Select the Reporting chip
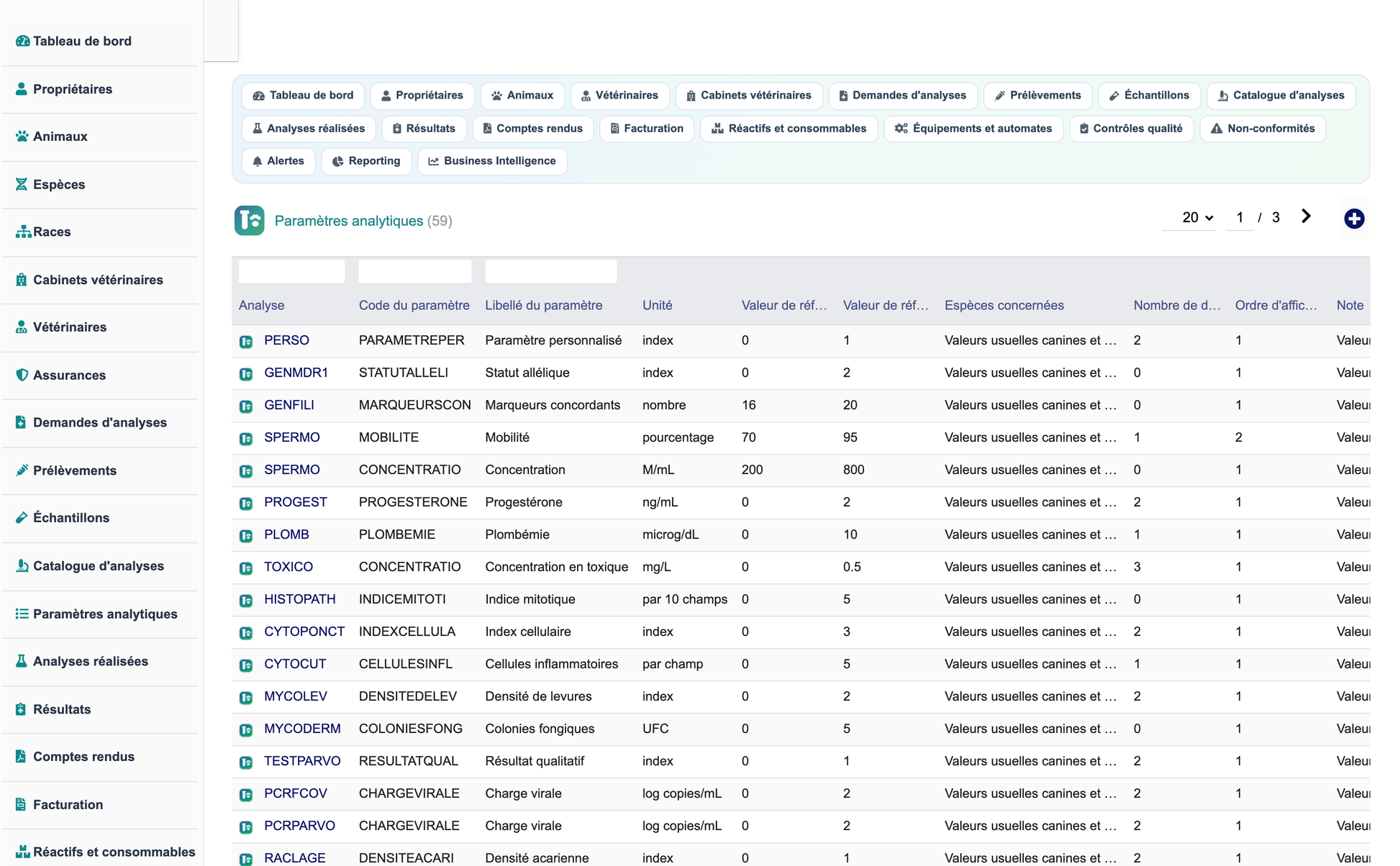Viewport: 1400px width, 866px height. [366, 161]
